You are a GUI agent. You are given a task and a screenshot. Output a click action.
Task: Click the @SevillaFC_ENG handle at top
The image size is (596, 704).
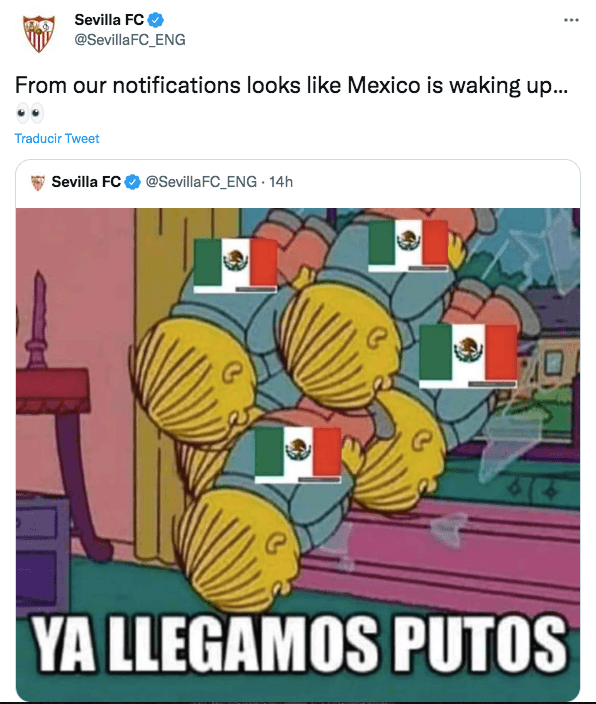tap(130, 40)
